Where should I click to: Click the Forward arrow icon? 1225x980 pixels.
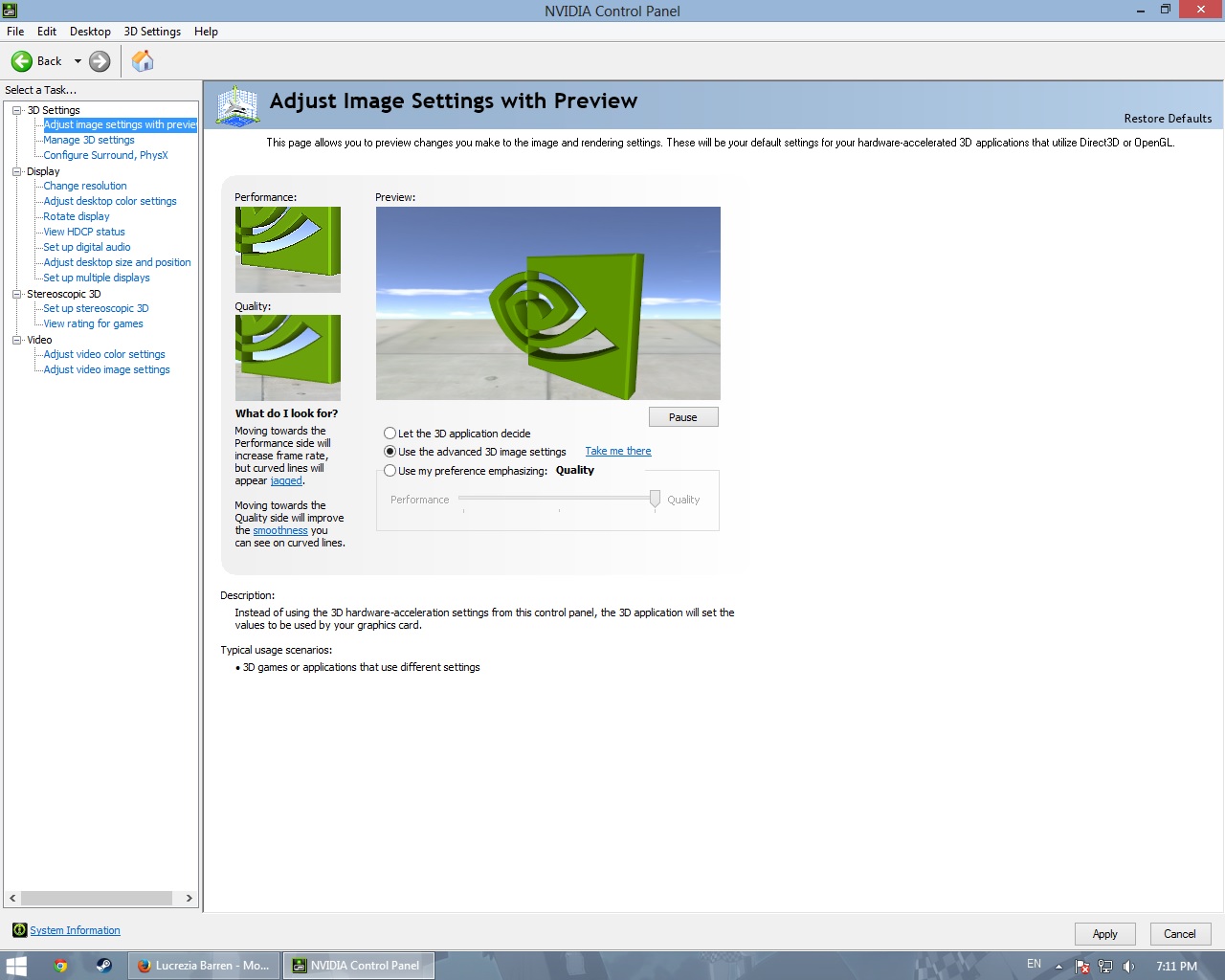[x=100, y=61]
